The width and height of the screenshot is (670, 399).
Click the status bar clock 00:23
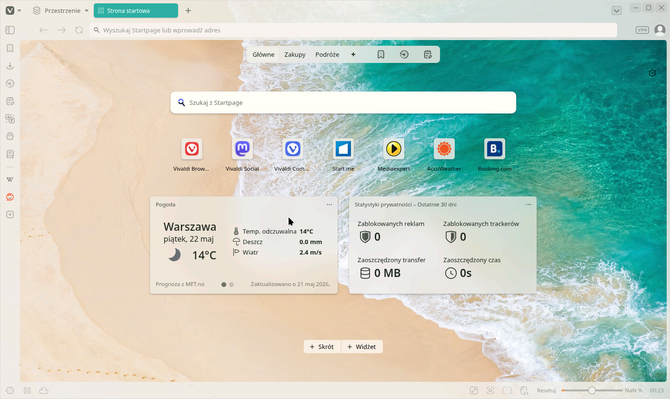pyautogui.click(x=657, y=390)
